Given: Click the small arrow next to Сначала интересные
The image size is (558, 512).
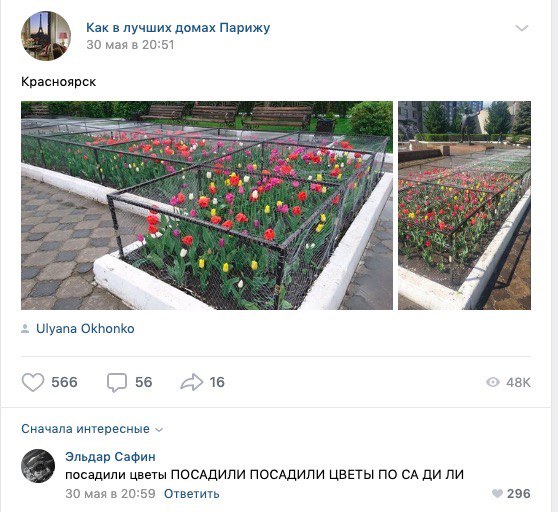Looking at the screenshot, I should (159, 430).
